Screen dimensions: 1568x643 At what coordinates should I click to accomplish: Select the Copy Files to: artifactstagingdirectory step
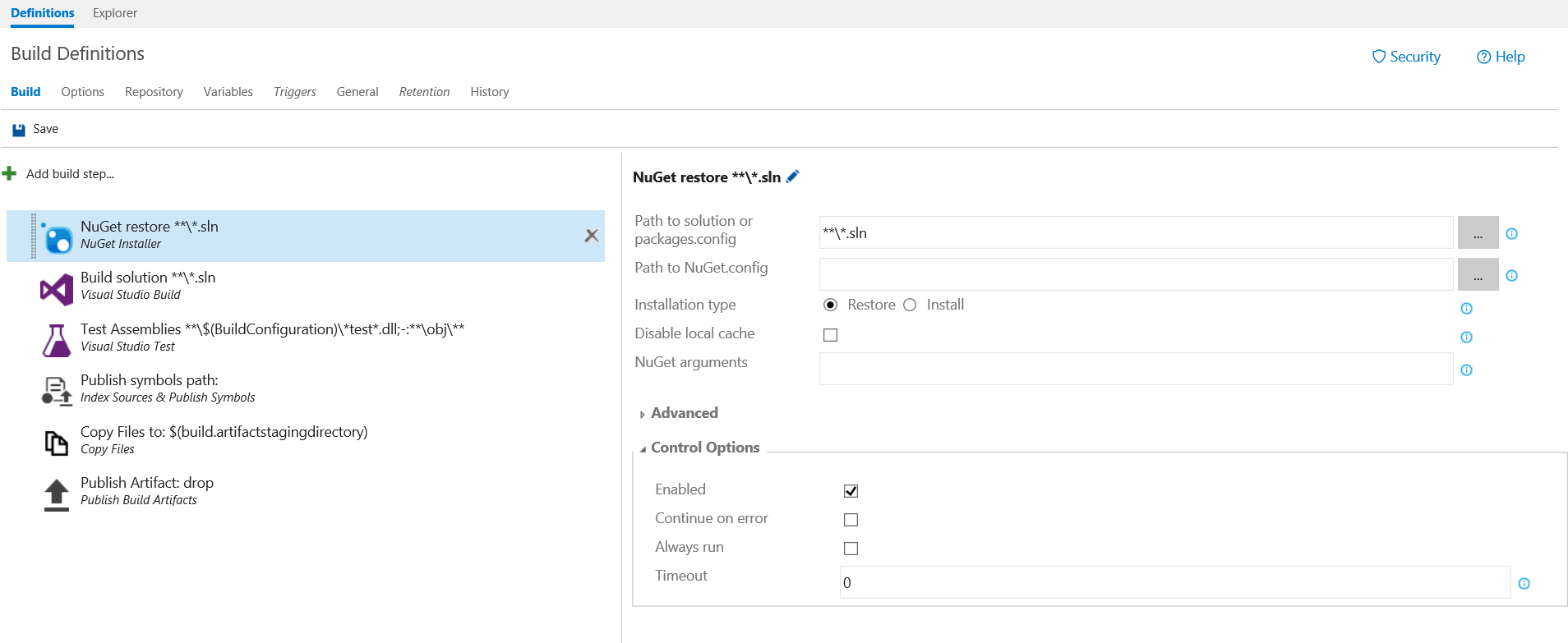[306, 441]
